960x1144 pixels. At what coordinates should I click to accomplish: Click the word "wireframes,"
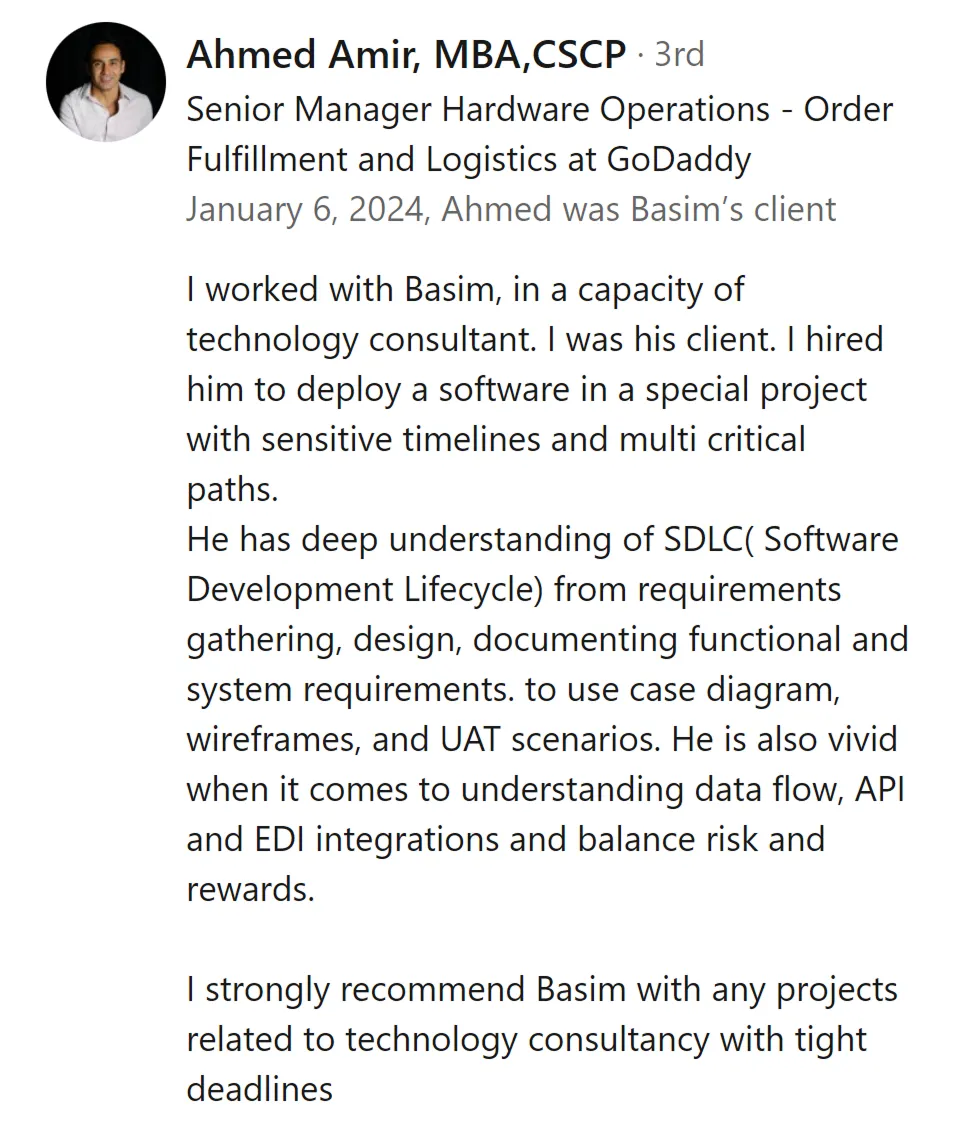[274, 740]
